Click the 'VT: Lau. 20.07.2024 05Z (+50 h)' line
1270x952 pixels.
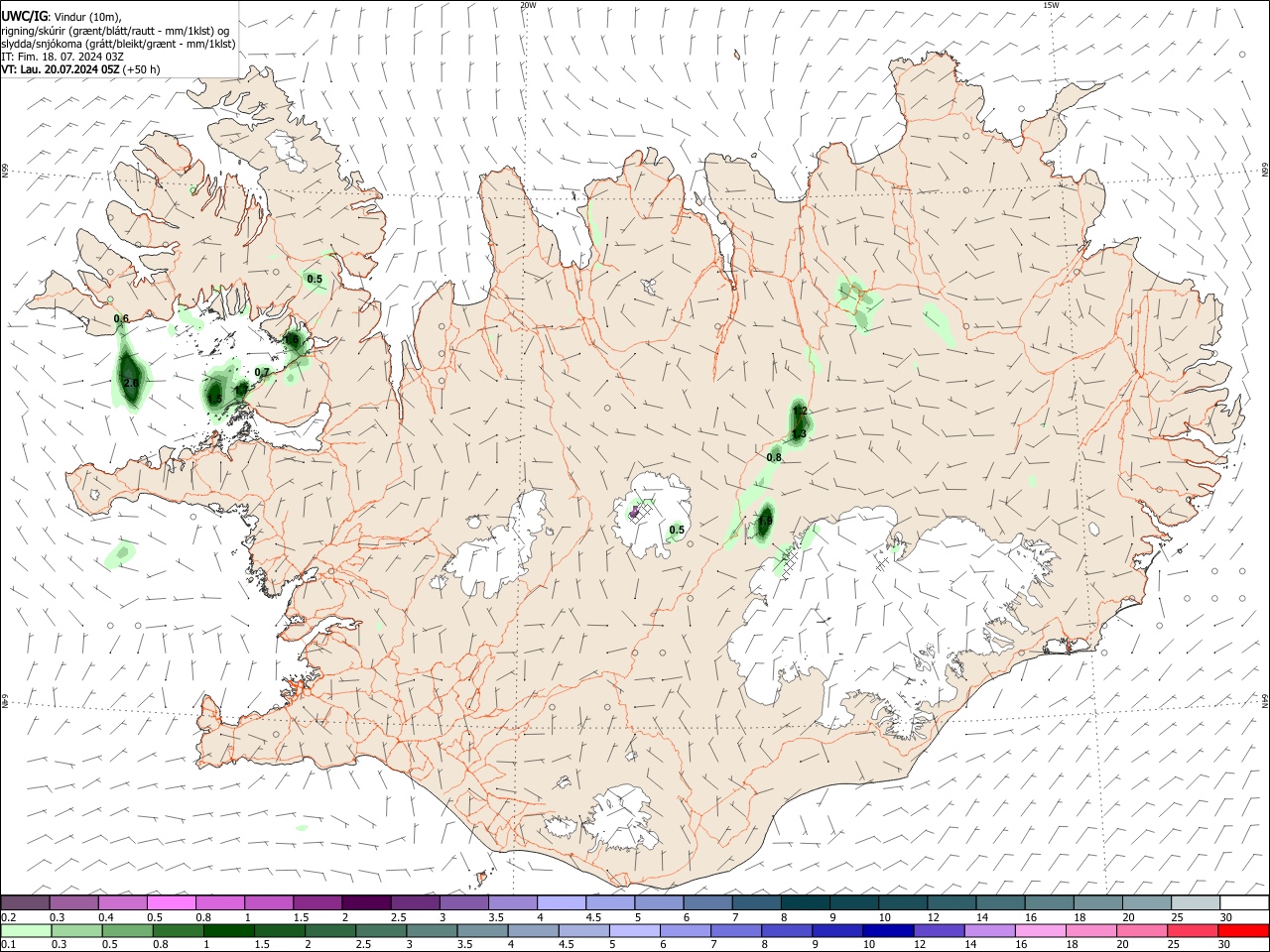[x=80, y=69]
